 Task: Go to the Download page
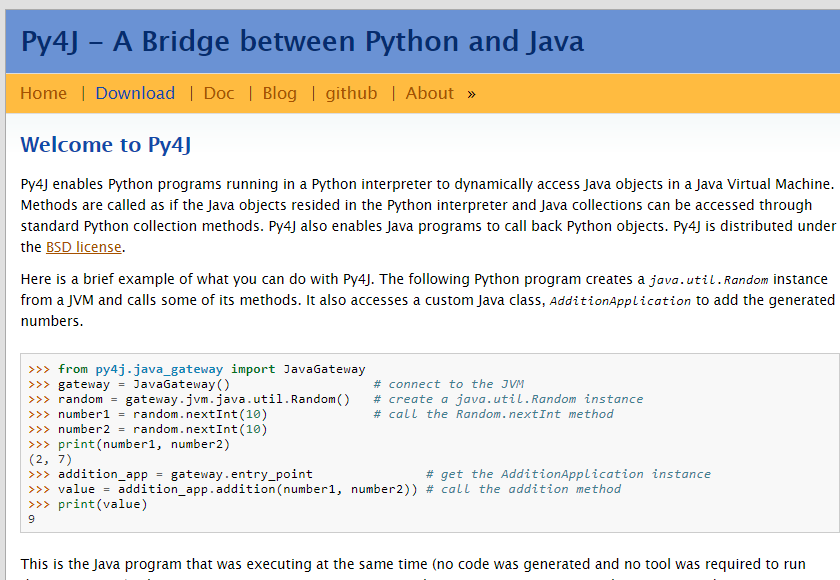pos(135,93)
